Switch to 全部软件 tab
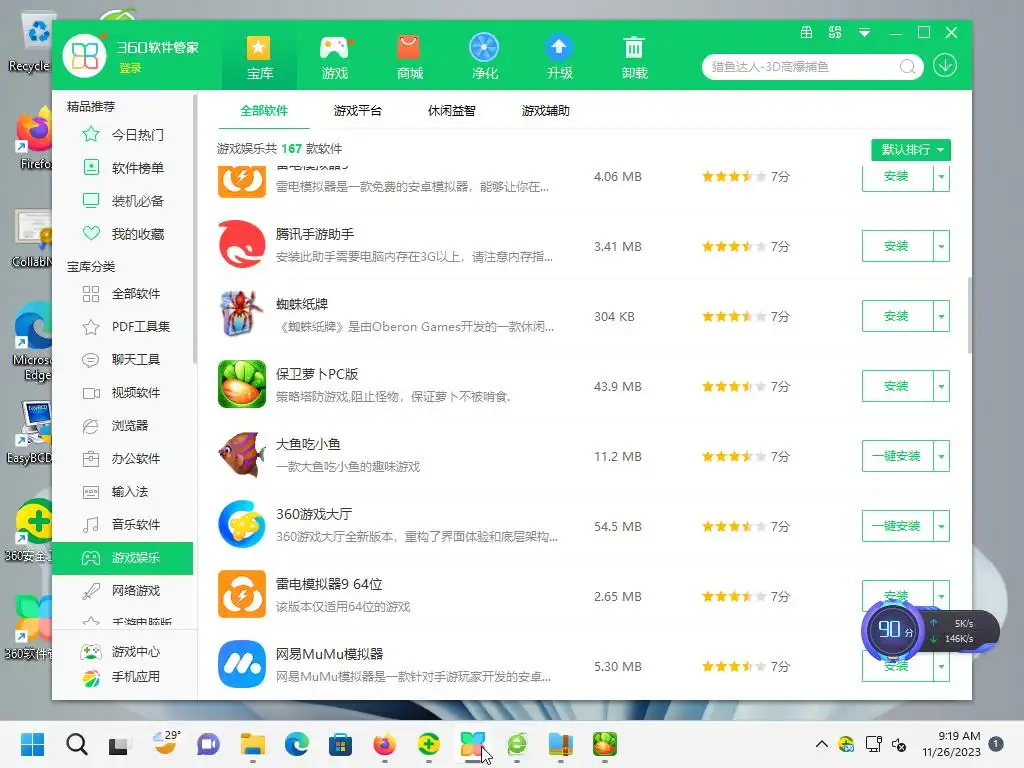Screen dimensions: 1024x768 click(264, 111)
